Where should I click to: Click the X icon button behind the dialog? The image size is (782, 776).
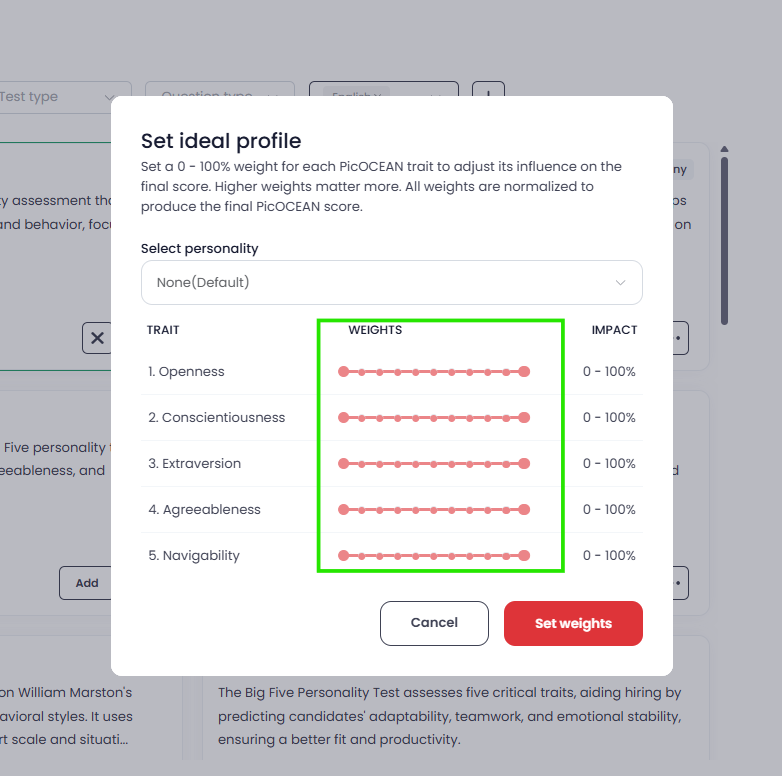[97, 338]
